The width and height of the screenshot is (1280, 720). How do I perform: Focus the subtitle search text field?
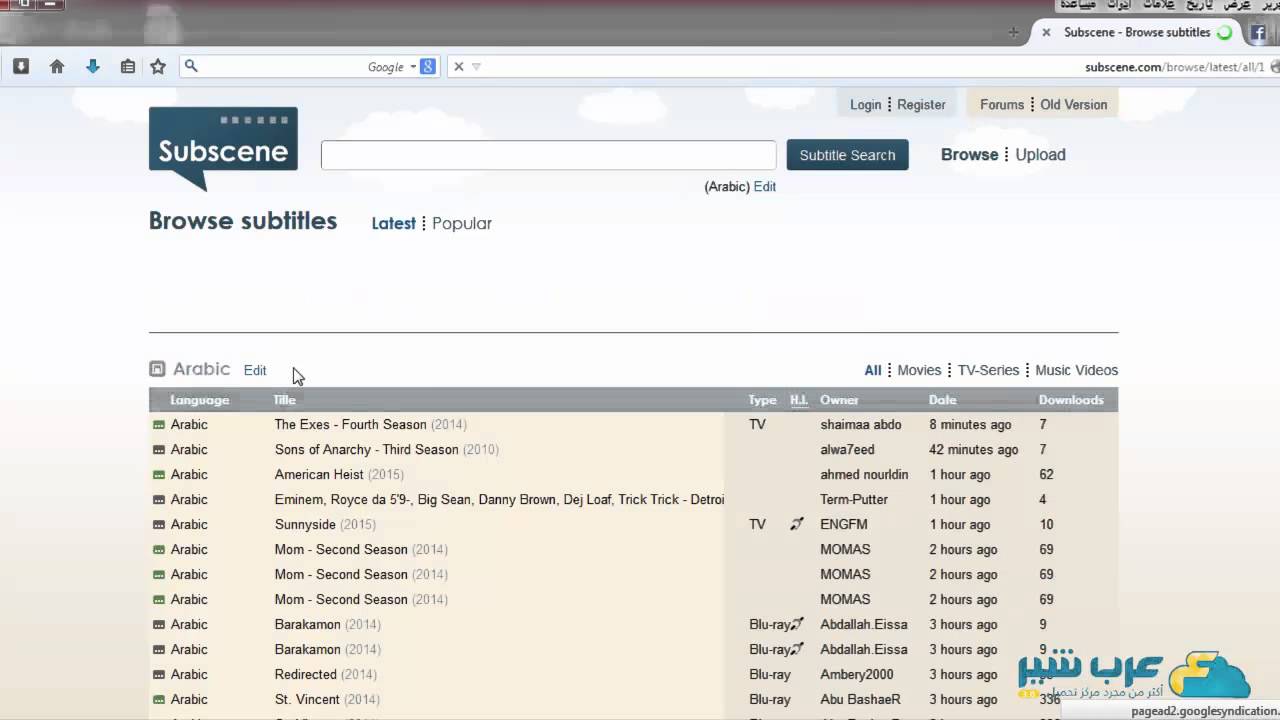point(548,155)
